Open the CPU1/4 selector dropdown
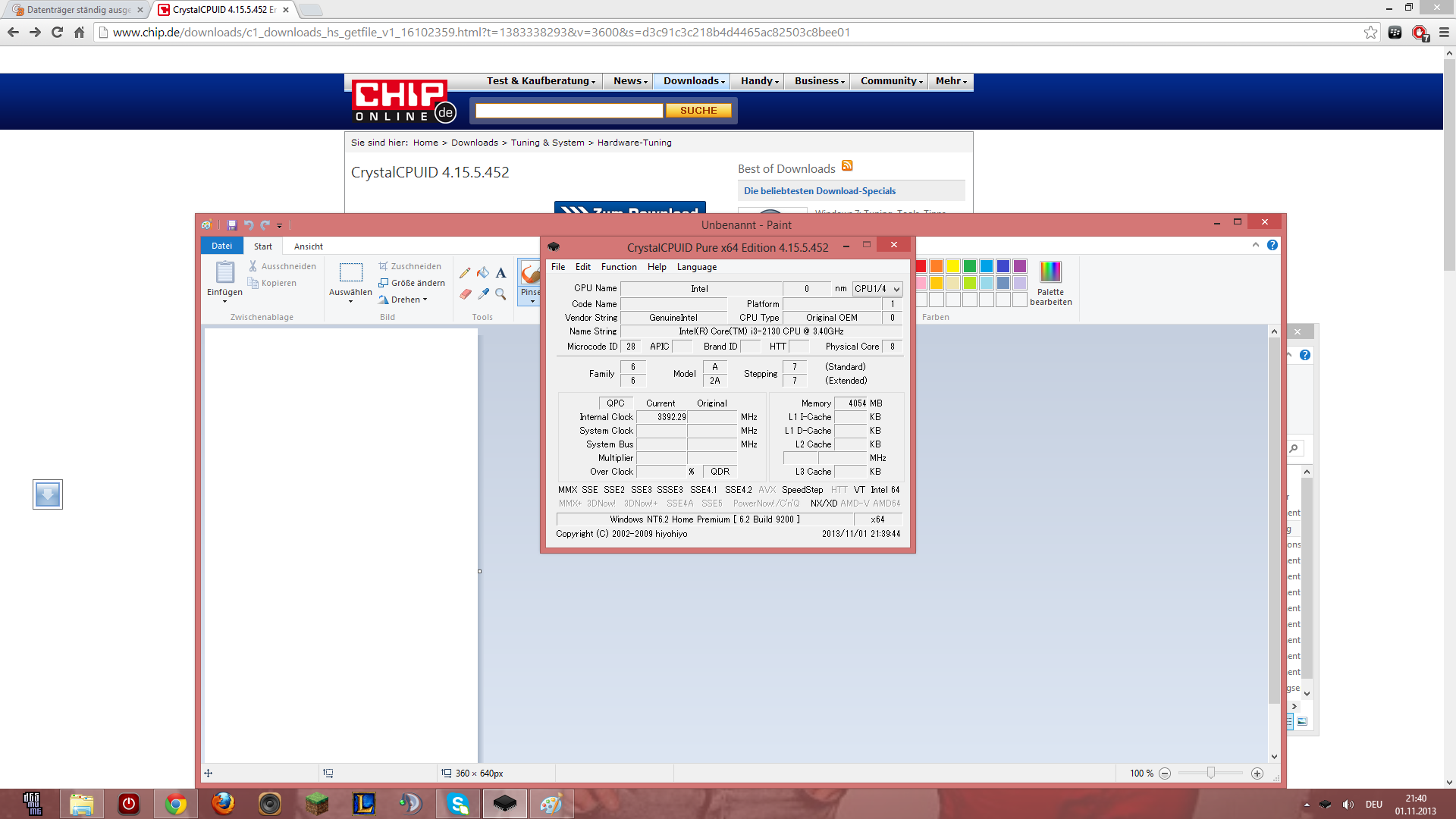The image size is (1456, 819). tap(877, 289)
